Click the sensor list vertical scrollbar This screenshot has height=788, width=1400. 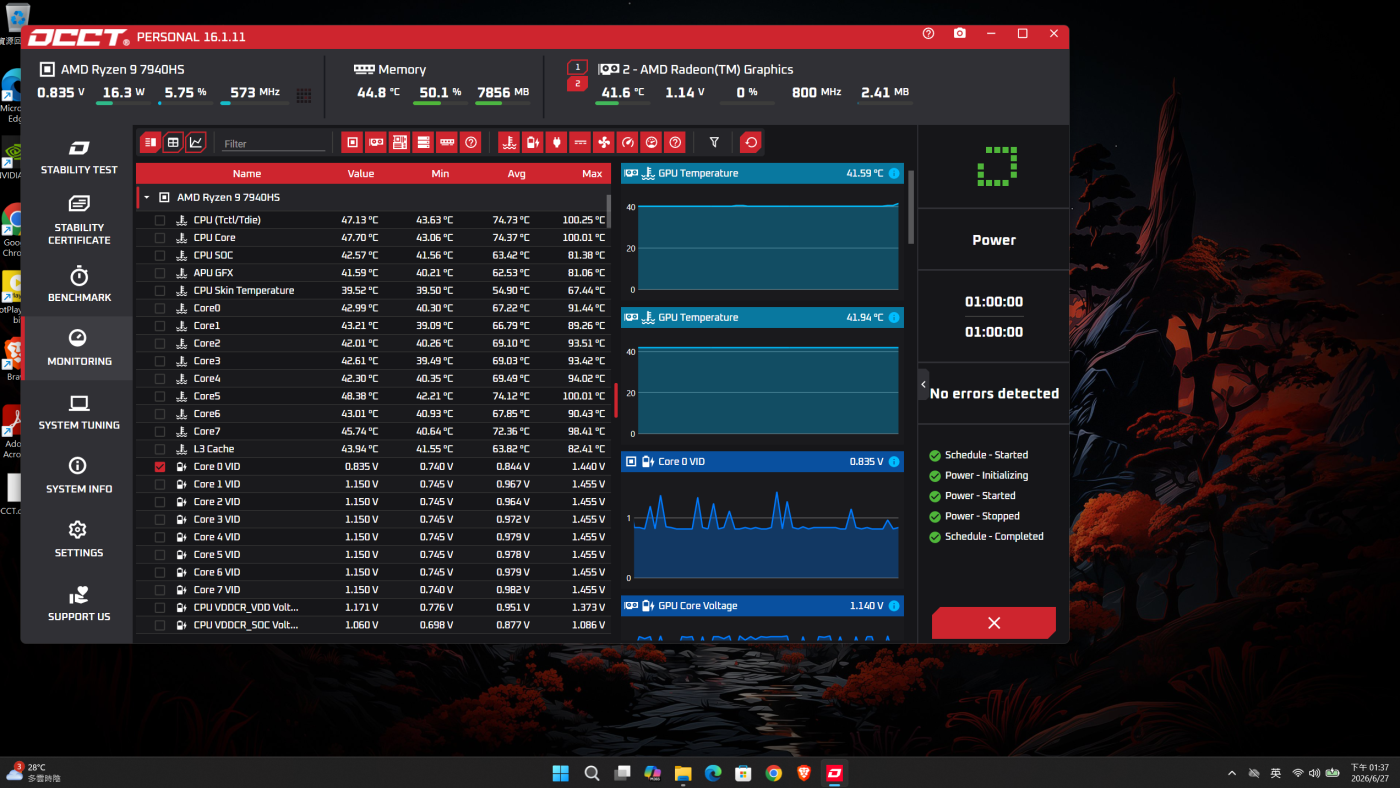pyautogui.click(x=609, y=213)
